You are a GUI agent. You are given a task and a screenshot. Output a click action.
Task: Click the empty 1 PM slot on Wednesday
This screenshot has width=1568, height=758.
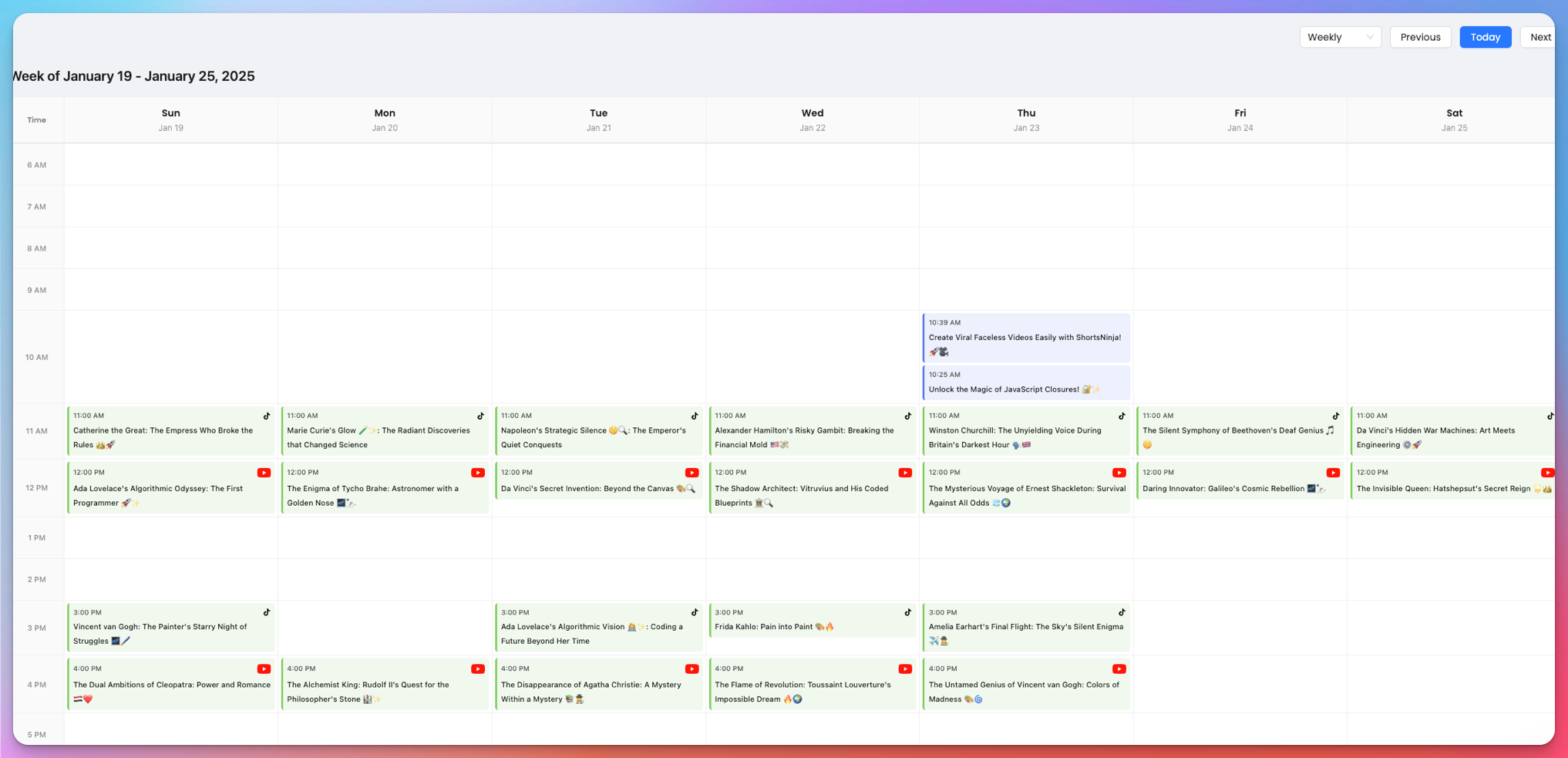[813, 537]
